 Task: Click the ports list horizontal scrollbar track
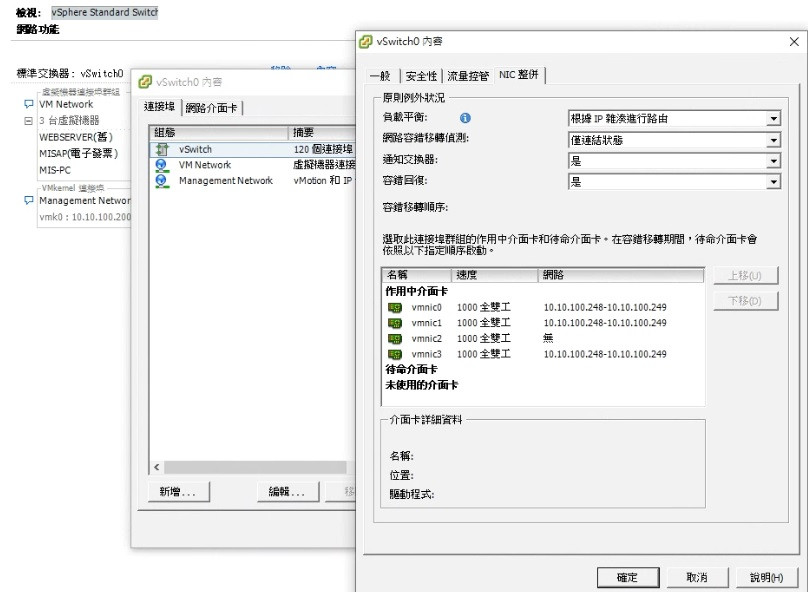click(x=256, y=467)
